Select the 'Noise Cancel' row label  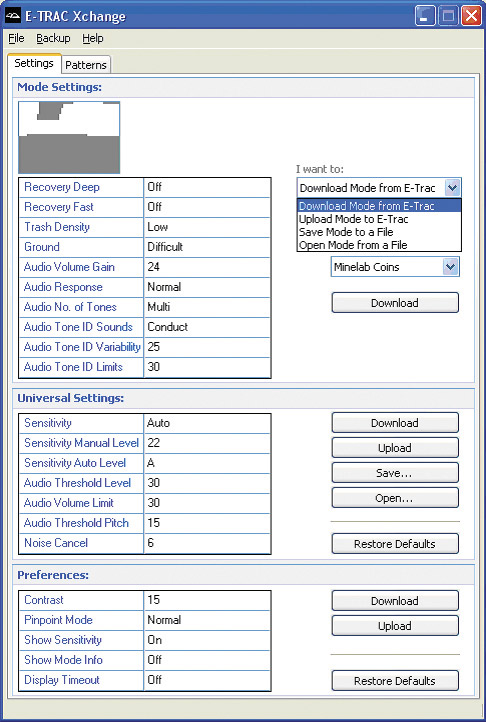coord(56,543)
